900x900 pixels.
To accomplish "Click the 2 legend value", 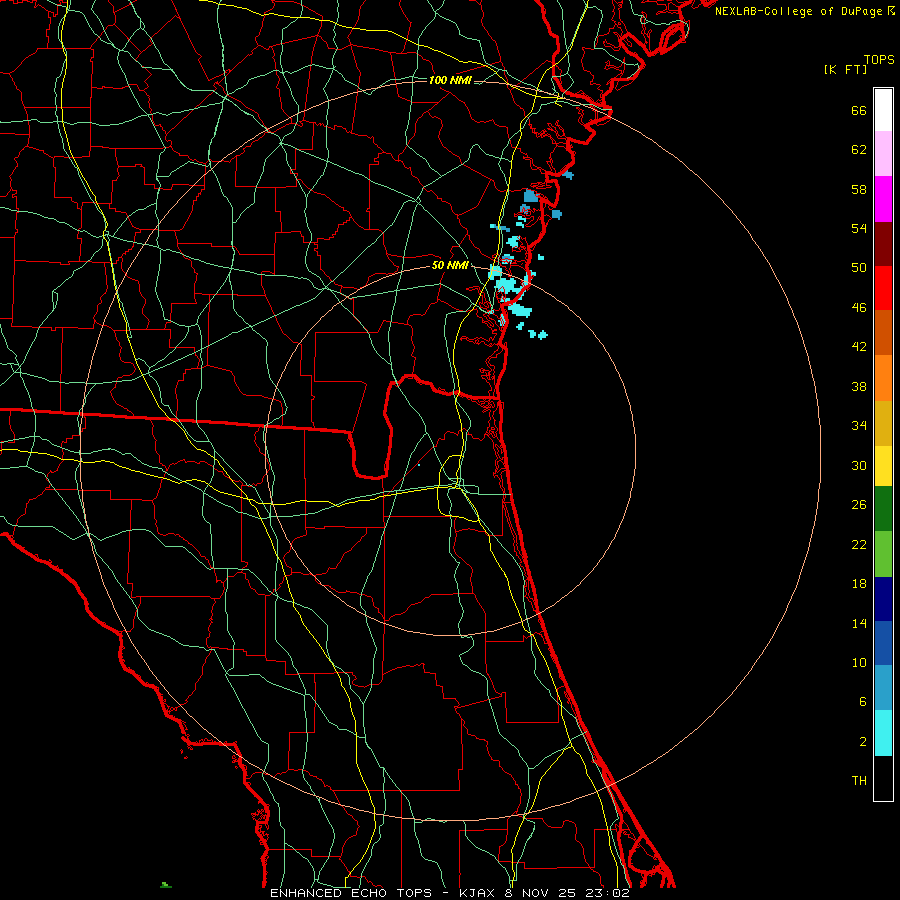I will pos(863,742).
